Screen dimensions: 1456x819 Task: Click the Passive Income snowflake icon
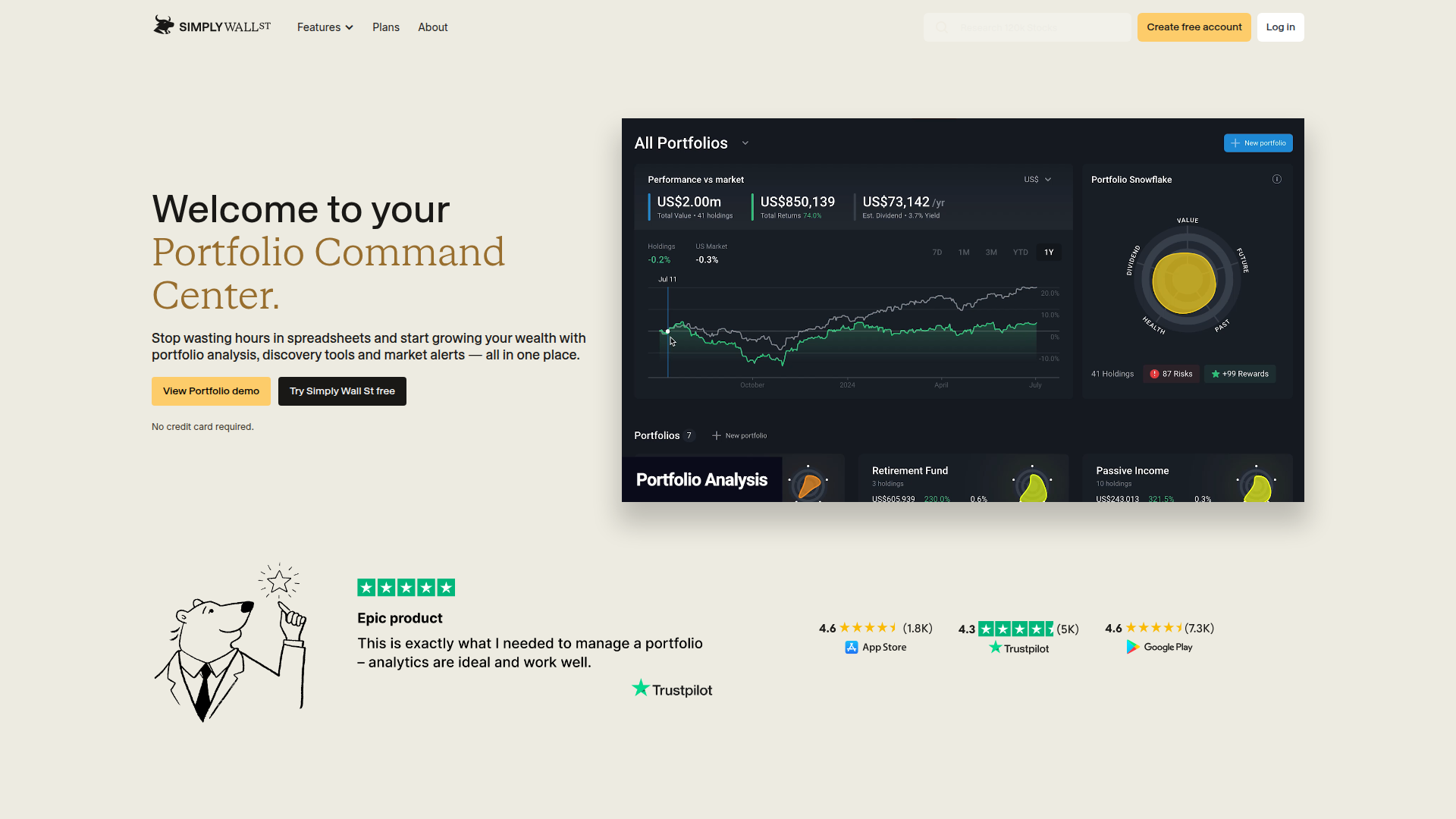click(1257, 484)
